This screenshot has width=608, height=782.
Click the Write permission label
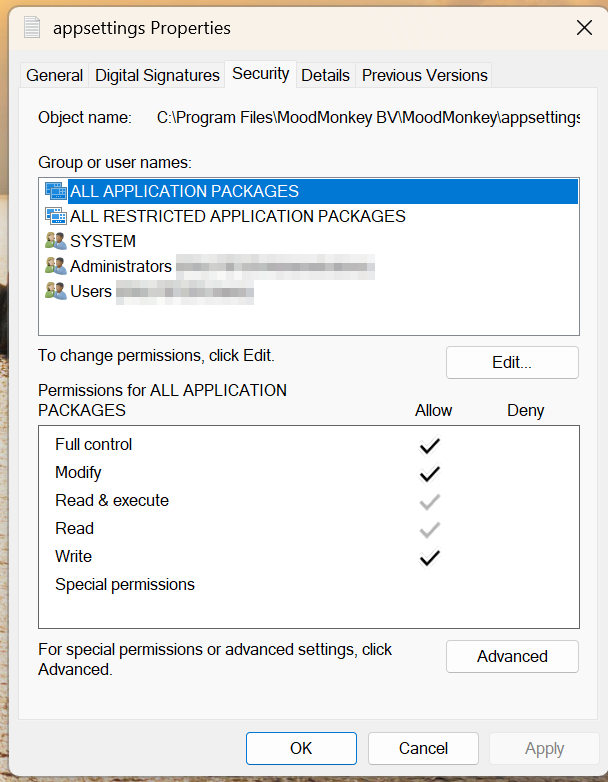pyautogui.click(x=73, y=556)
